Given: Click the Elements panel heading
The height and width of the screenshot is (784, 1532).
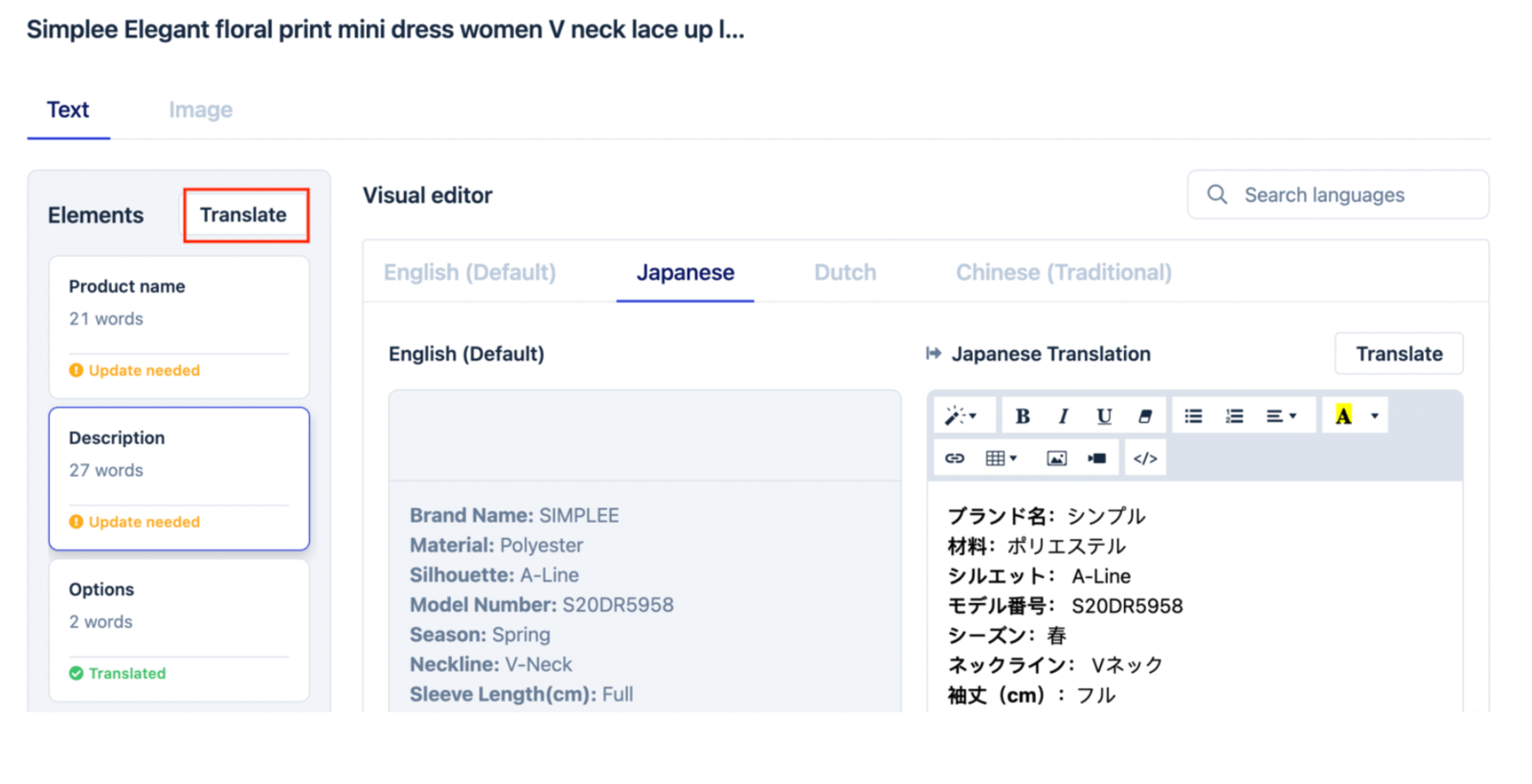Looking at the screenshot, I should tap(96, 215).
